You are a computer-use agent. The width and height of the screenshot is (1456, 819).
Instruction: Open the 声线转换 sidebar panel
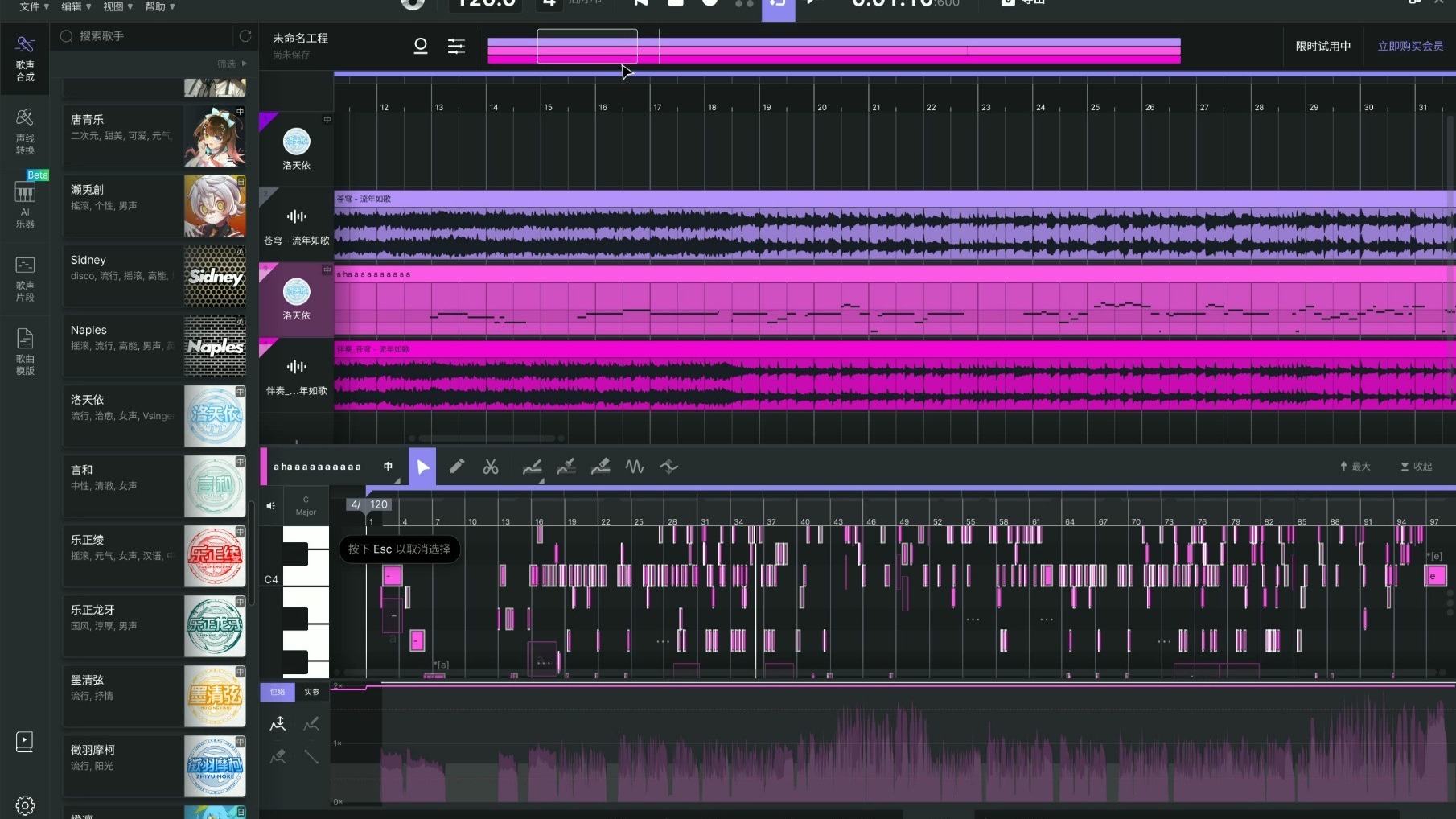click(x=25, y=131)
